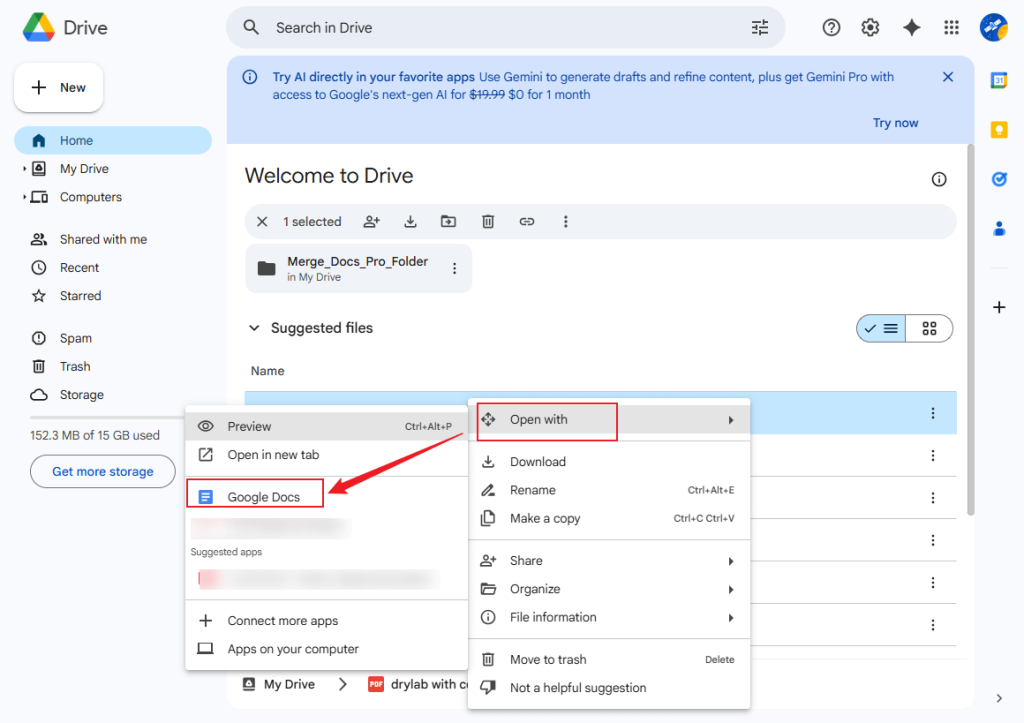
Task: Collapse the Suggested files section
Action: click(x=254, y=327)
